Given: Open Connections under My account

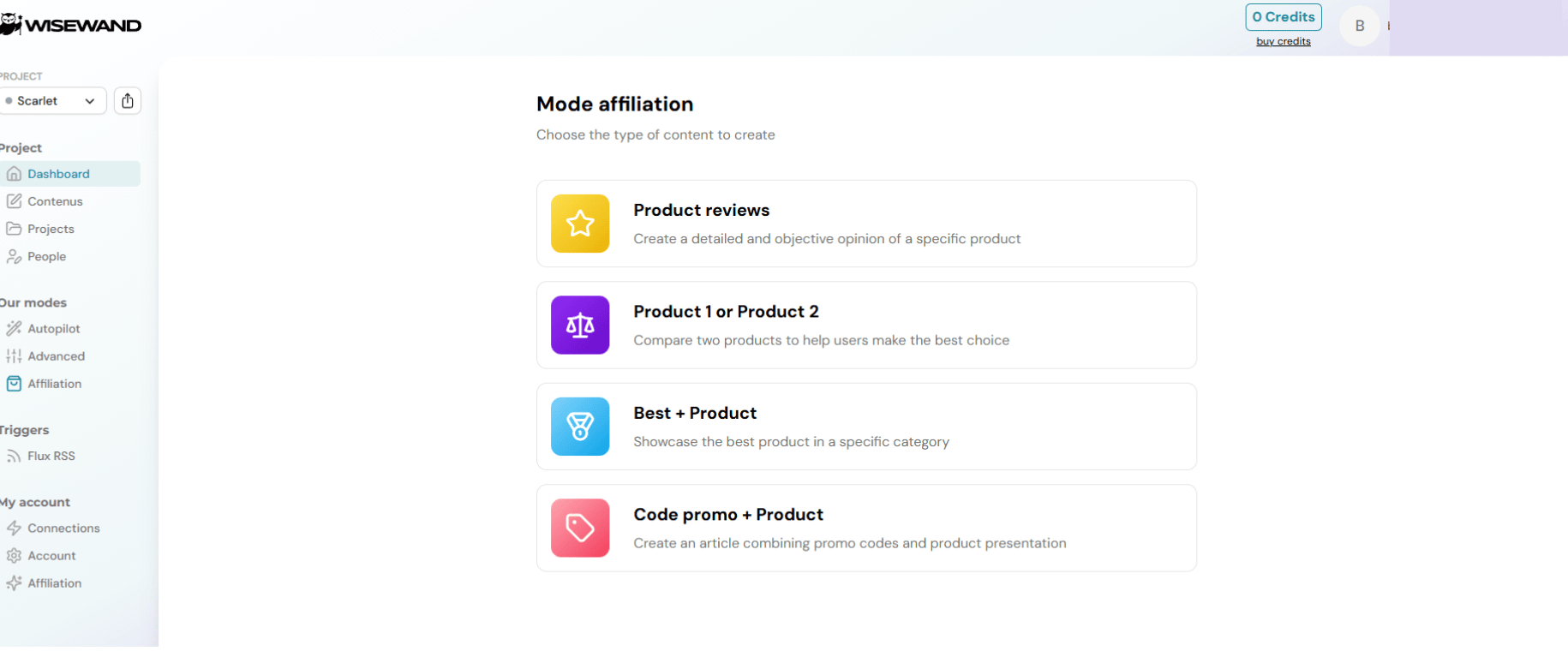Looking at the screenshot, I should (x=63, y=529).
